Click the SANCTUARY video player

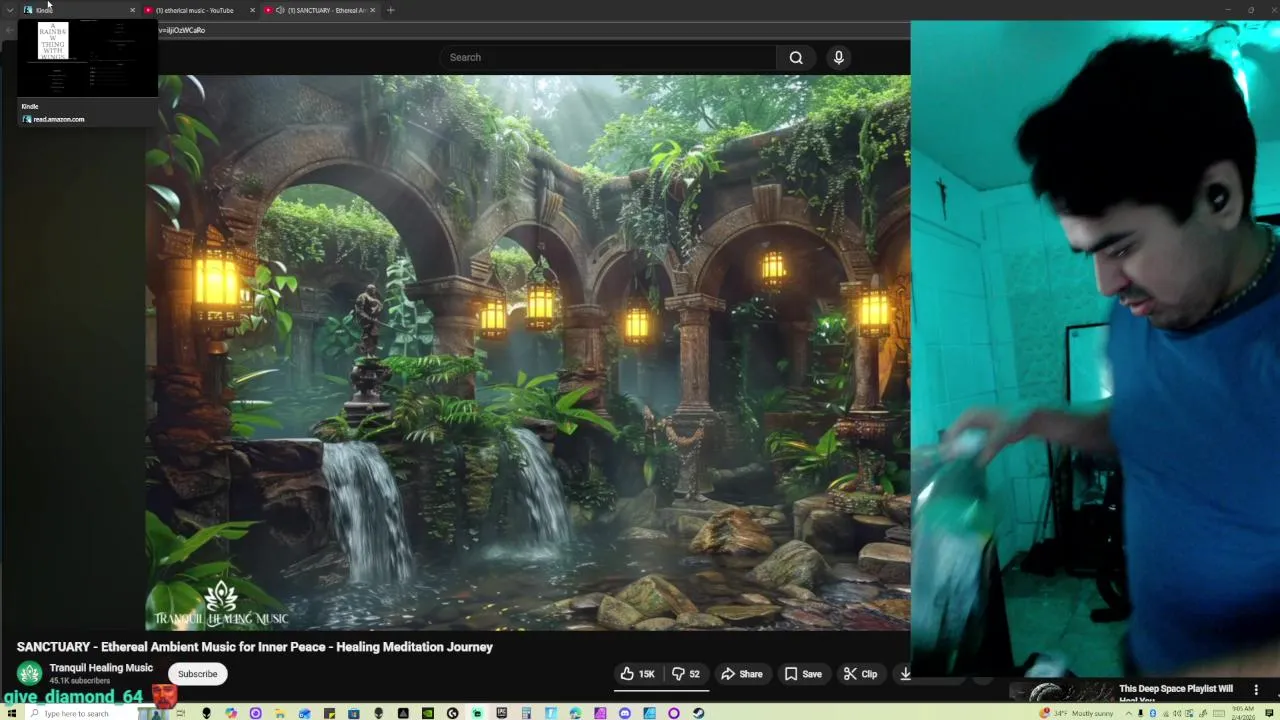[x=528, y=353]
